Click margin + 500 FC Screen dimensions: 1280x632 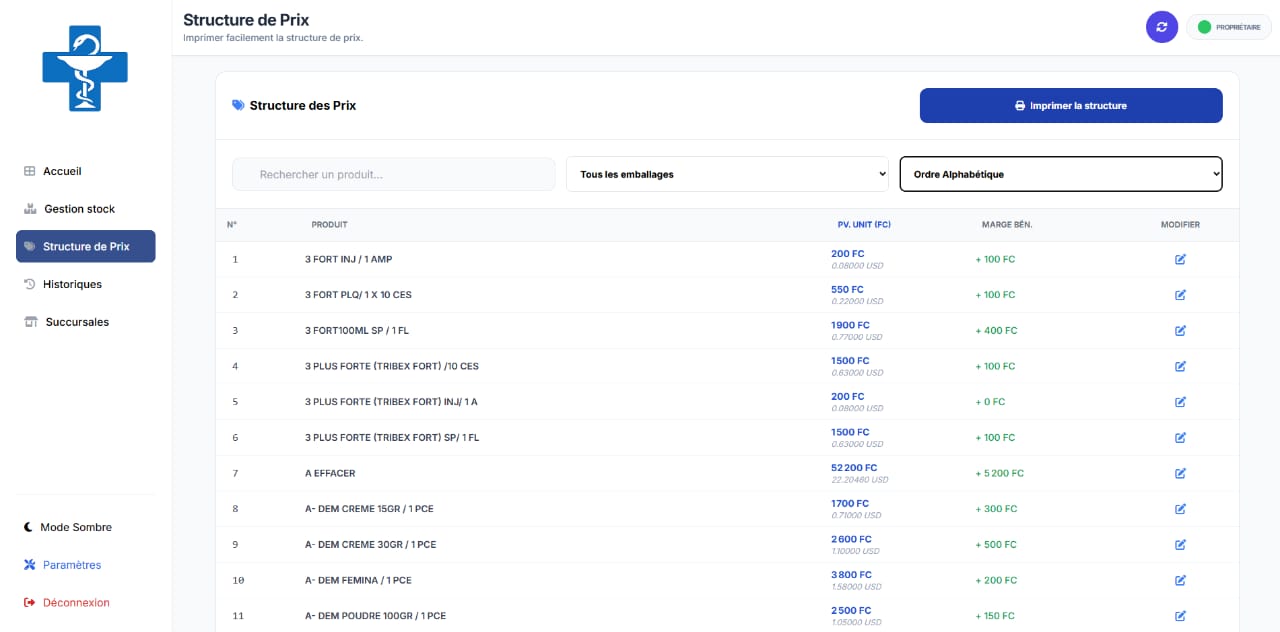[x=996, y=545]
